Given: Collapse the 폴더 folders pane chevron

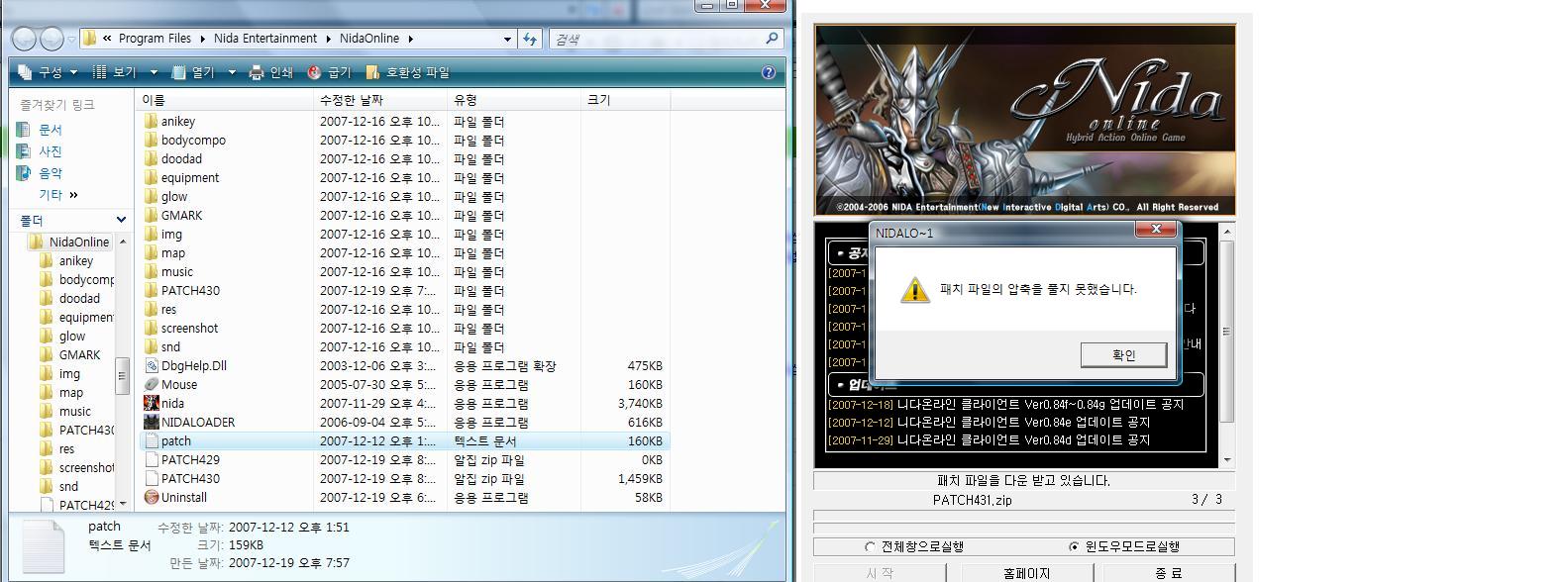Looking at the screenshot, I should click(121, 220).
